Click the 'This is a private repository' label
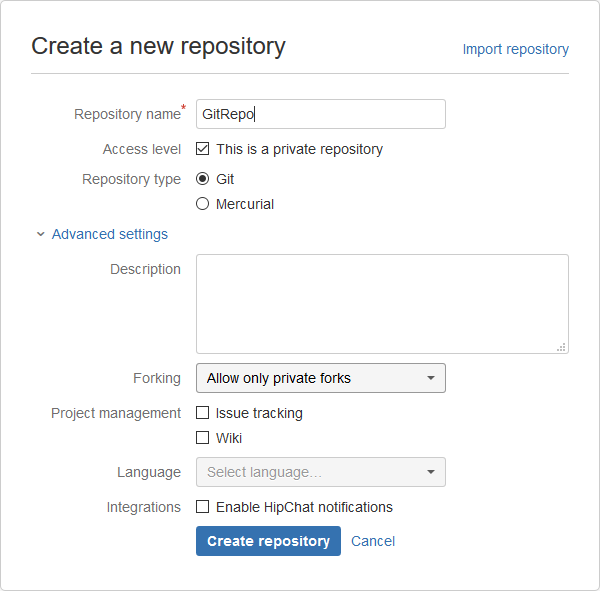The image size is (600, 591). [299, 149]
